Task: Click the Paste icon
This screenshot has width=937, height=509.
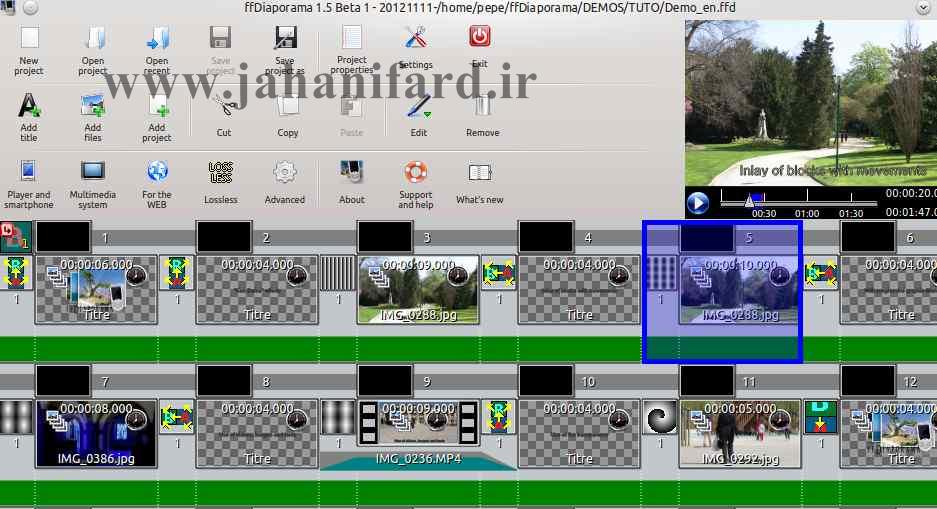Action: click(351, 106)
